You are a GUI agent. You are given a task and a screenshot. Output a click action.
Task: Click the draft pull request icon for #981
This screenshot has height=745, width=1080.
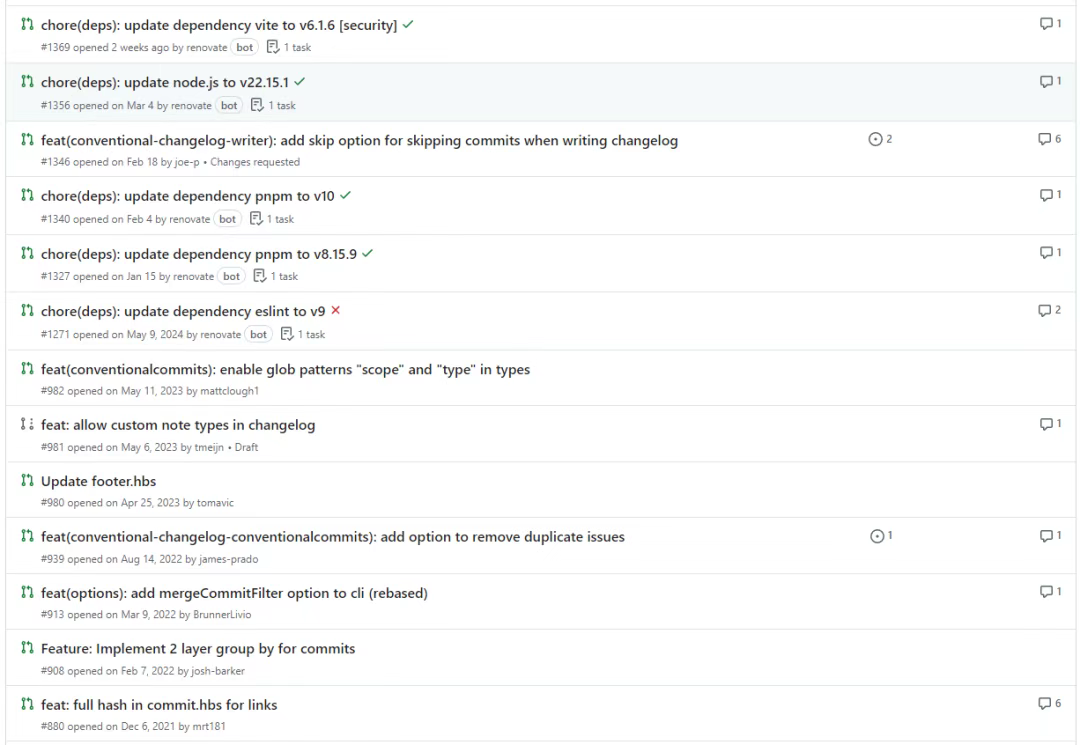coord(27,424)
